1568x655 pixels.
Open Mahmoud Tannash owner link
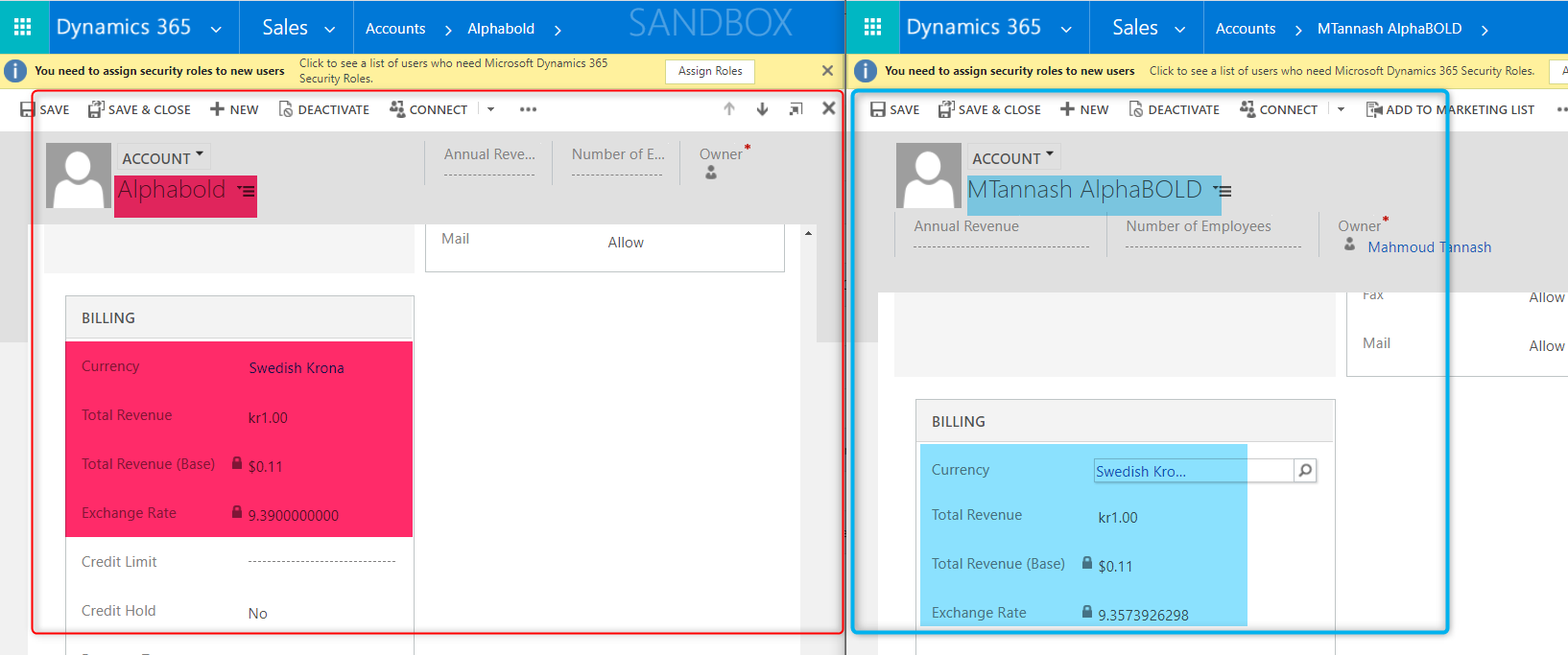1429,247
